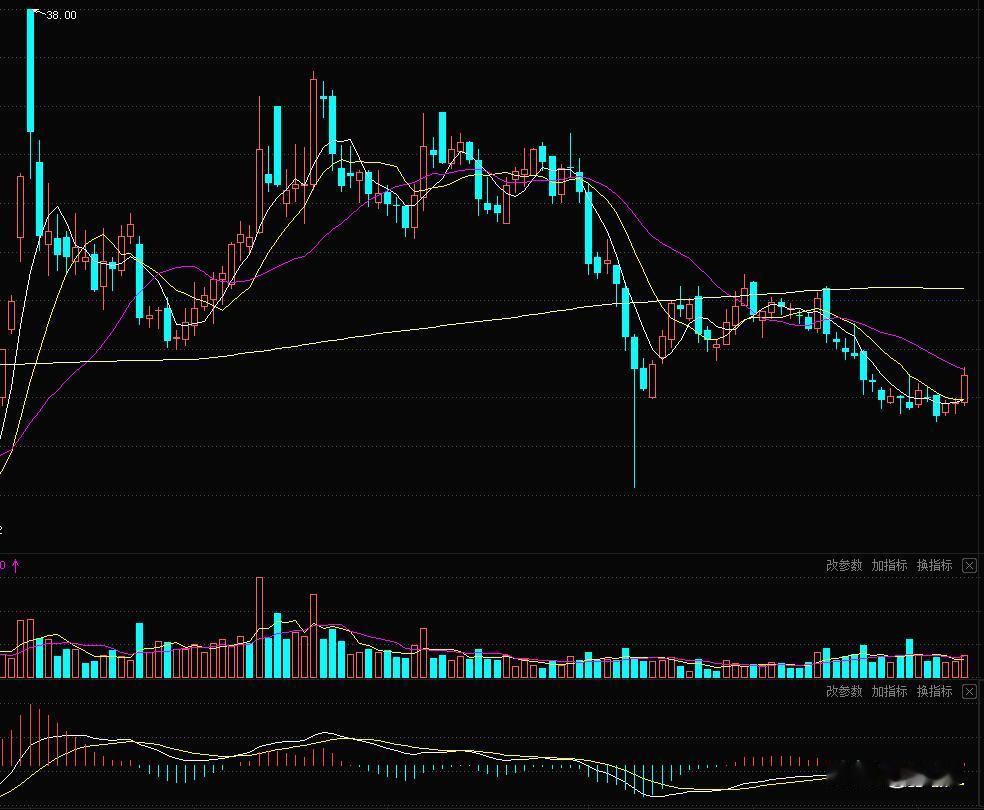Image resolution: width=984 pixels, height=810 pixels.
Task: Click 加指标 in the MACD panel
Action: (889, 691)
